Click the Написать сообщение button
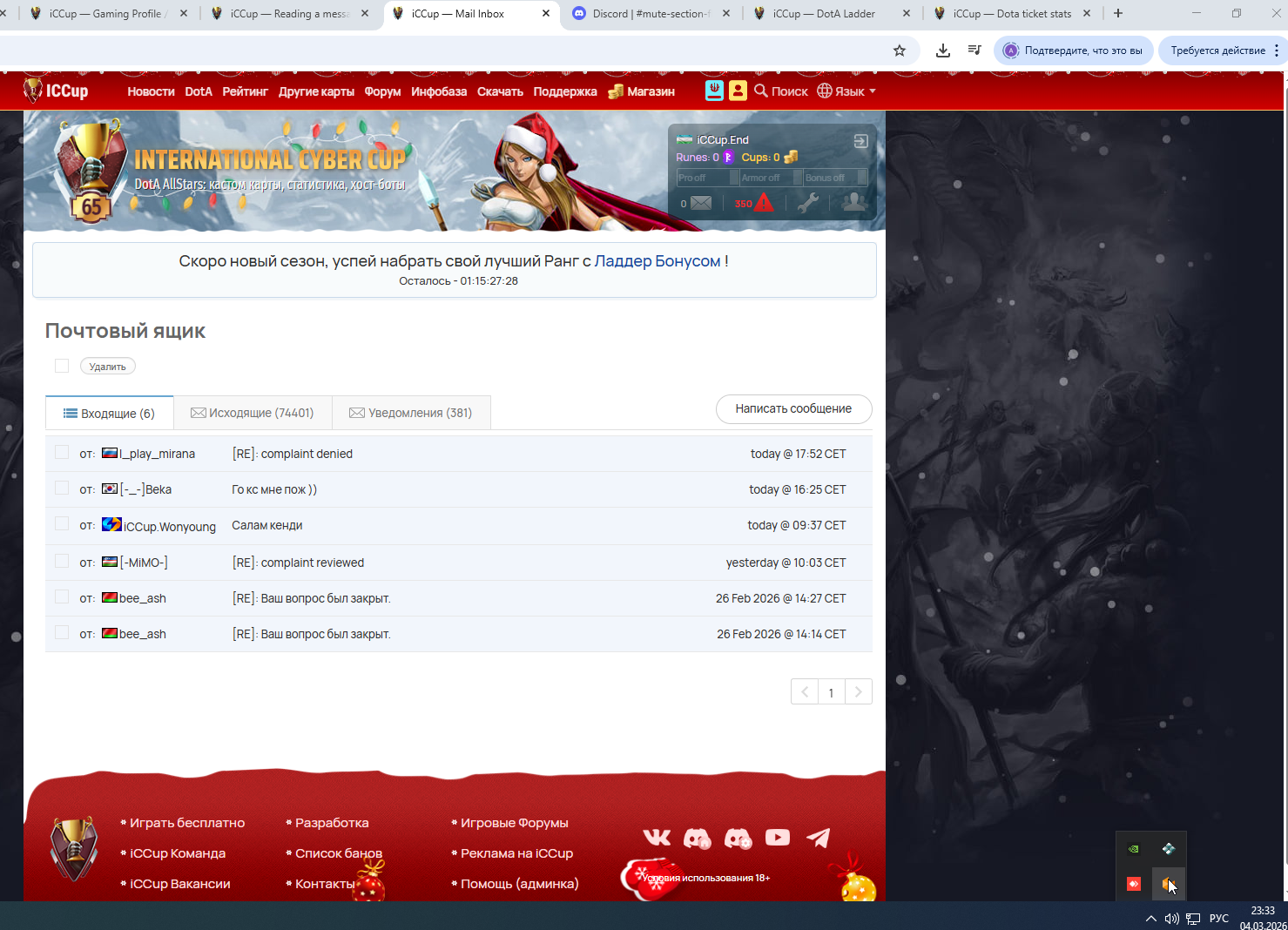This screenshot has width=1288, height=930. tap(793, 408)
